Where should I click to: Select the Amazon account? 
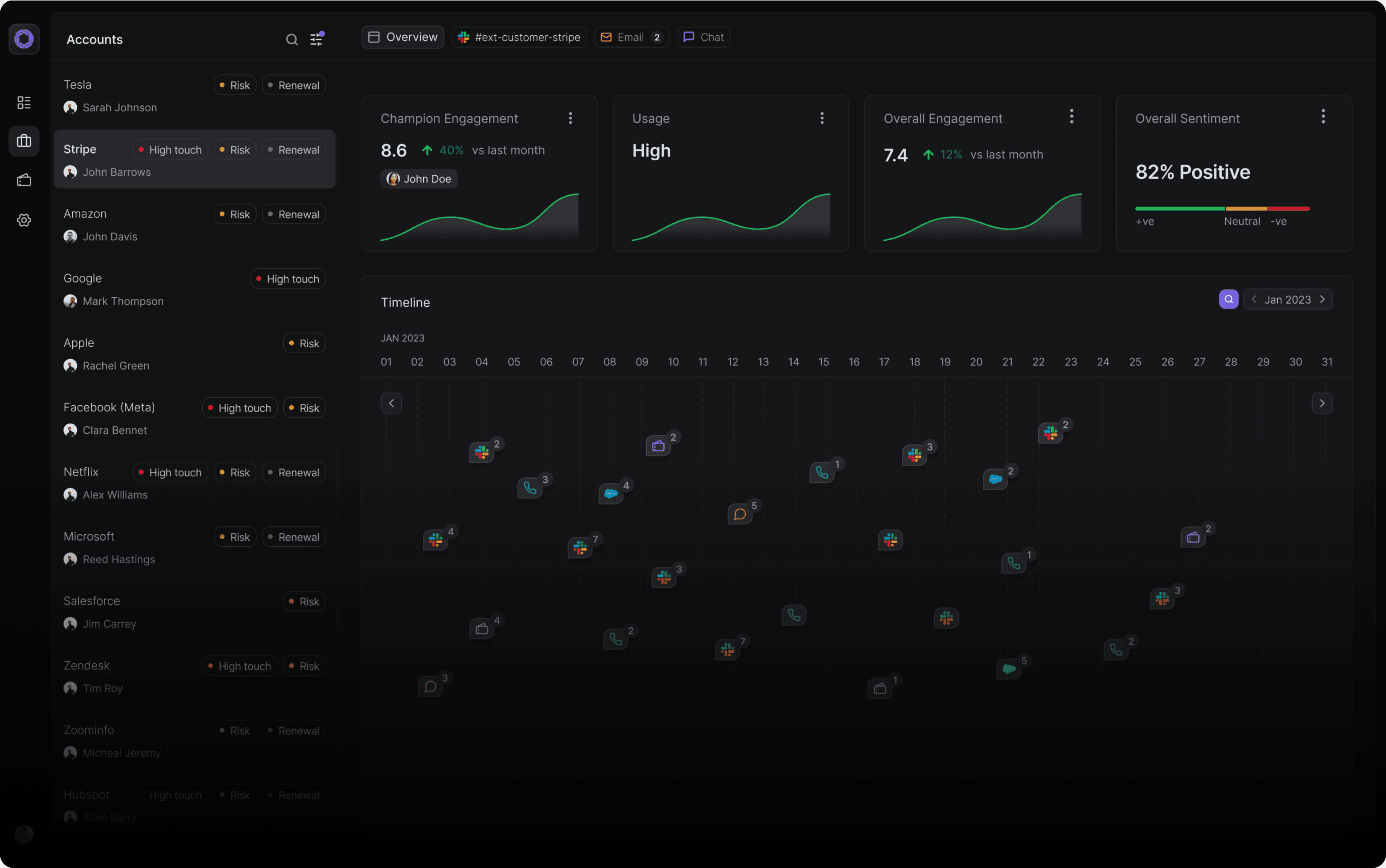tap(194, 225)
